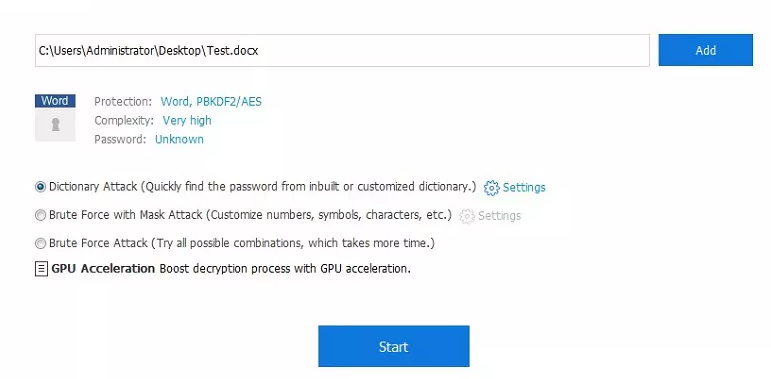Click the Unknown password value
Image resolution: width=771 pixels, height=379 pixels.
point(179,139)
